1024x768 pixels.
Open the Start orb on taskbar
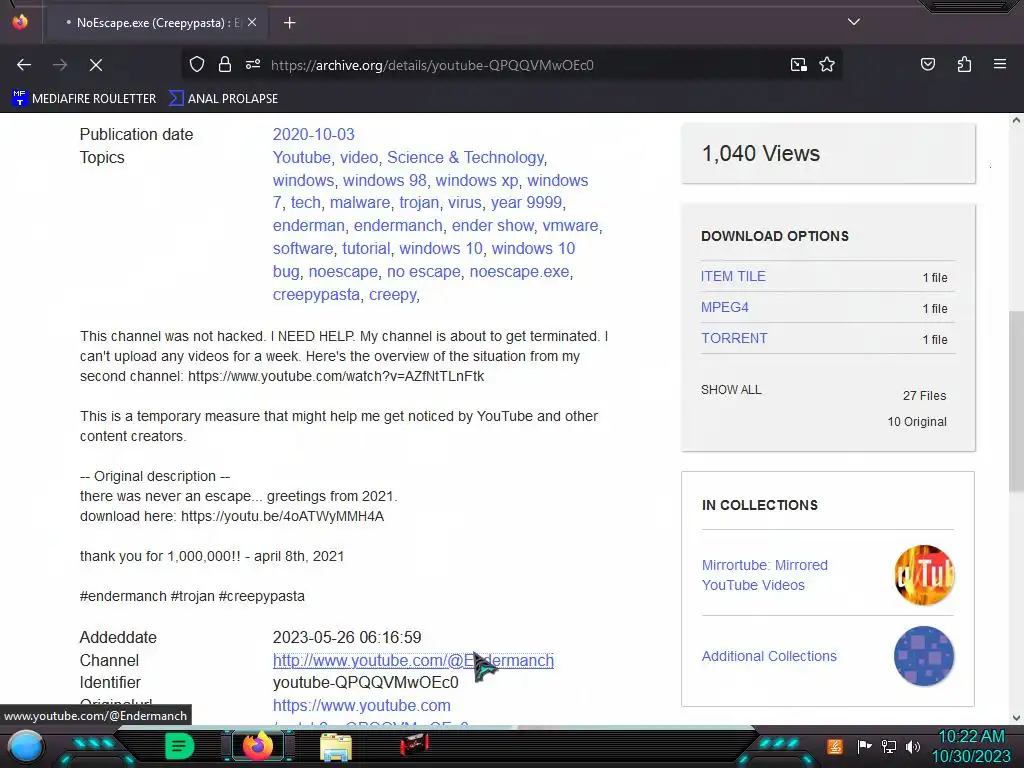pyautogui.click(x=25, y=746)
